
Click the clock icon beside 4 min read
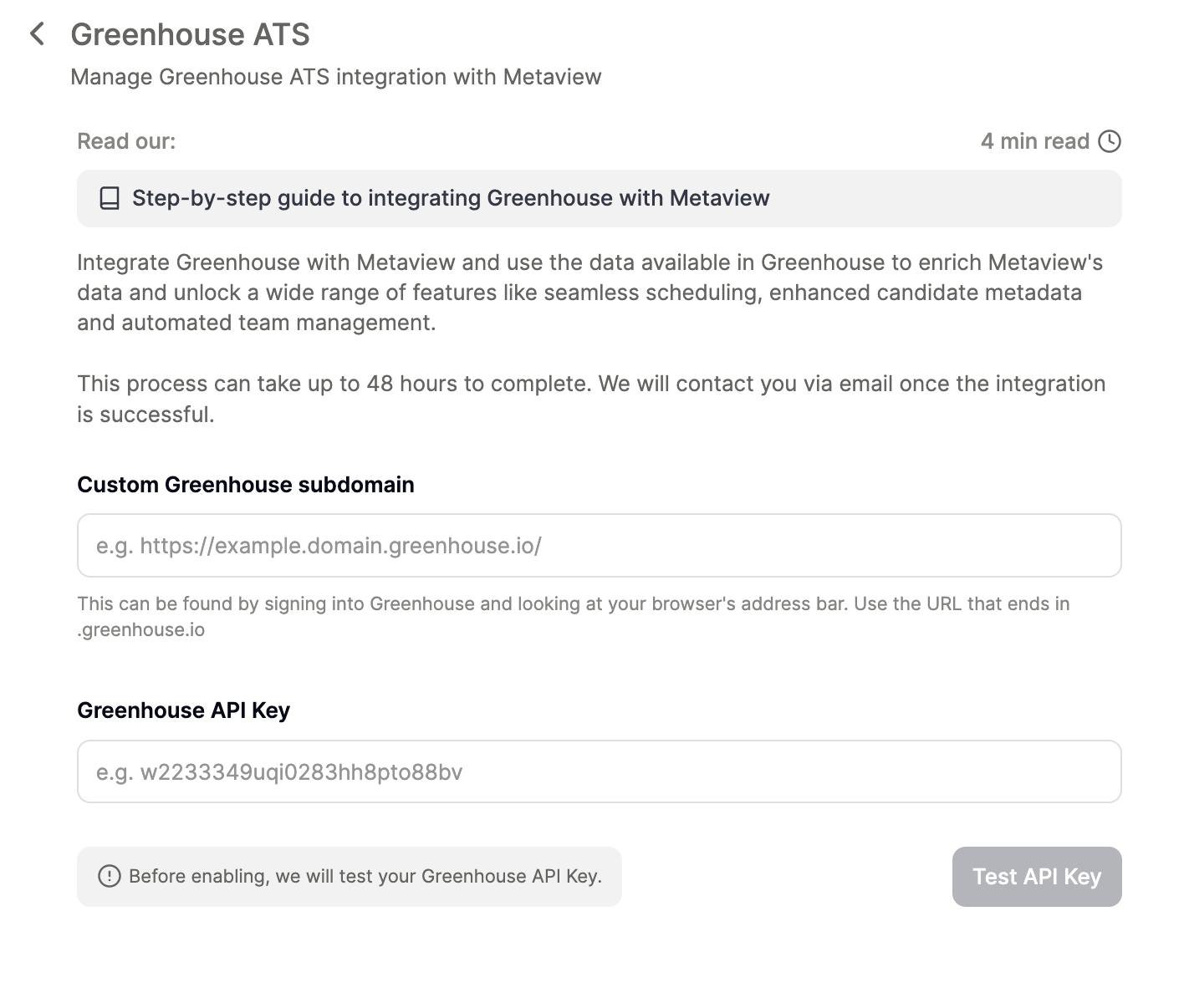click(1109, 141)
